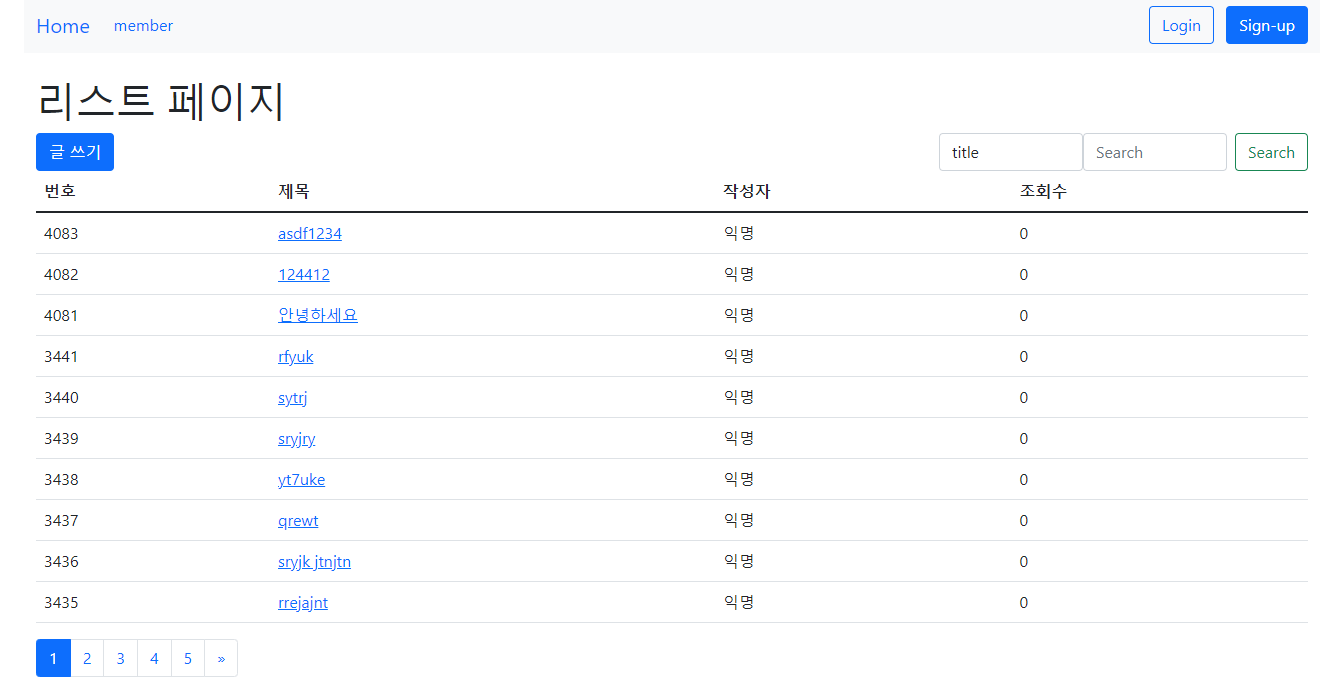This screenshot has width=1344, height=694.
Task: Go to page 5 in pagination
Action: coord(188,658)
